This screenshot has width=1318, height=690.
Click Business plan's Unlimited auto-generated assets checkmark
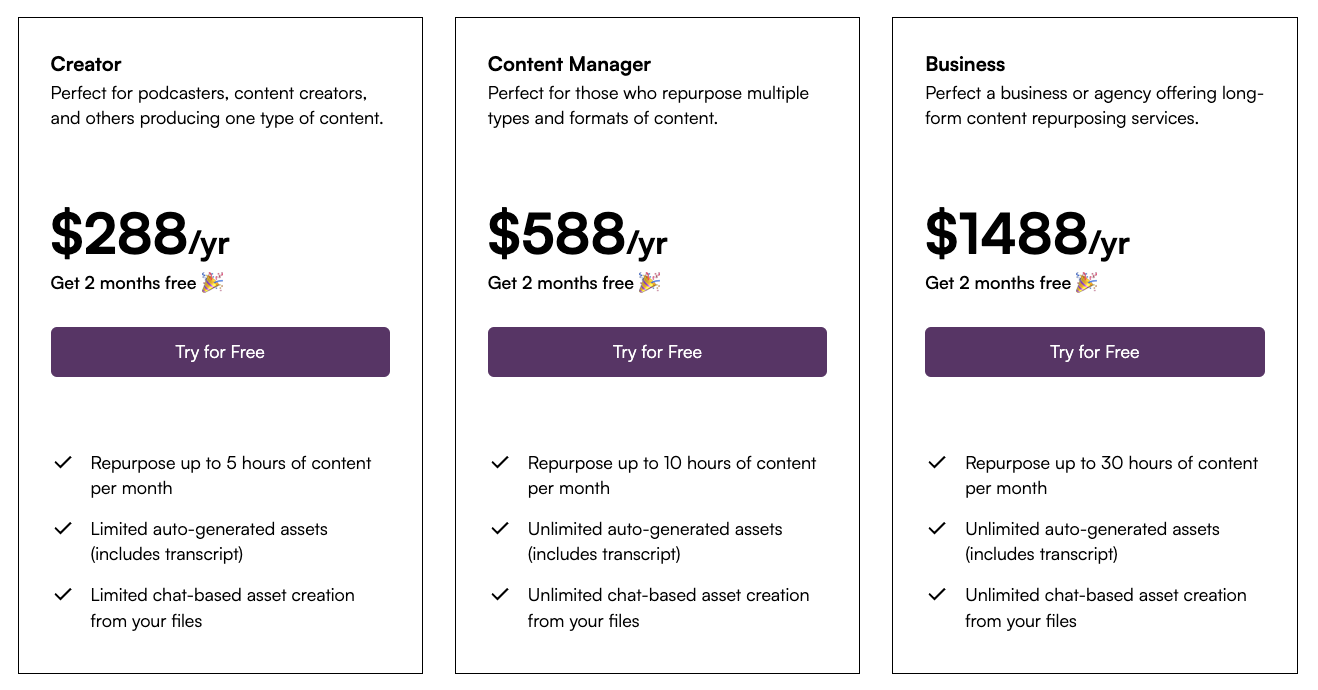coord(937,529)
